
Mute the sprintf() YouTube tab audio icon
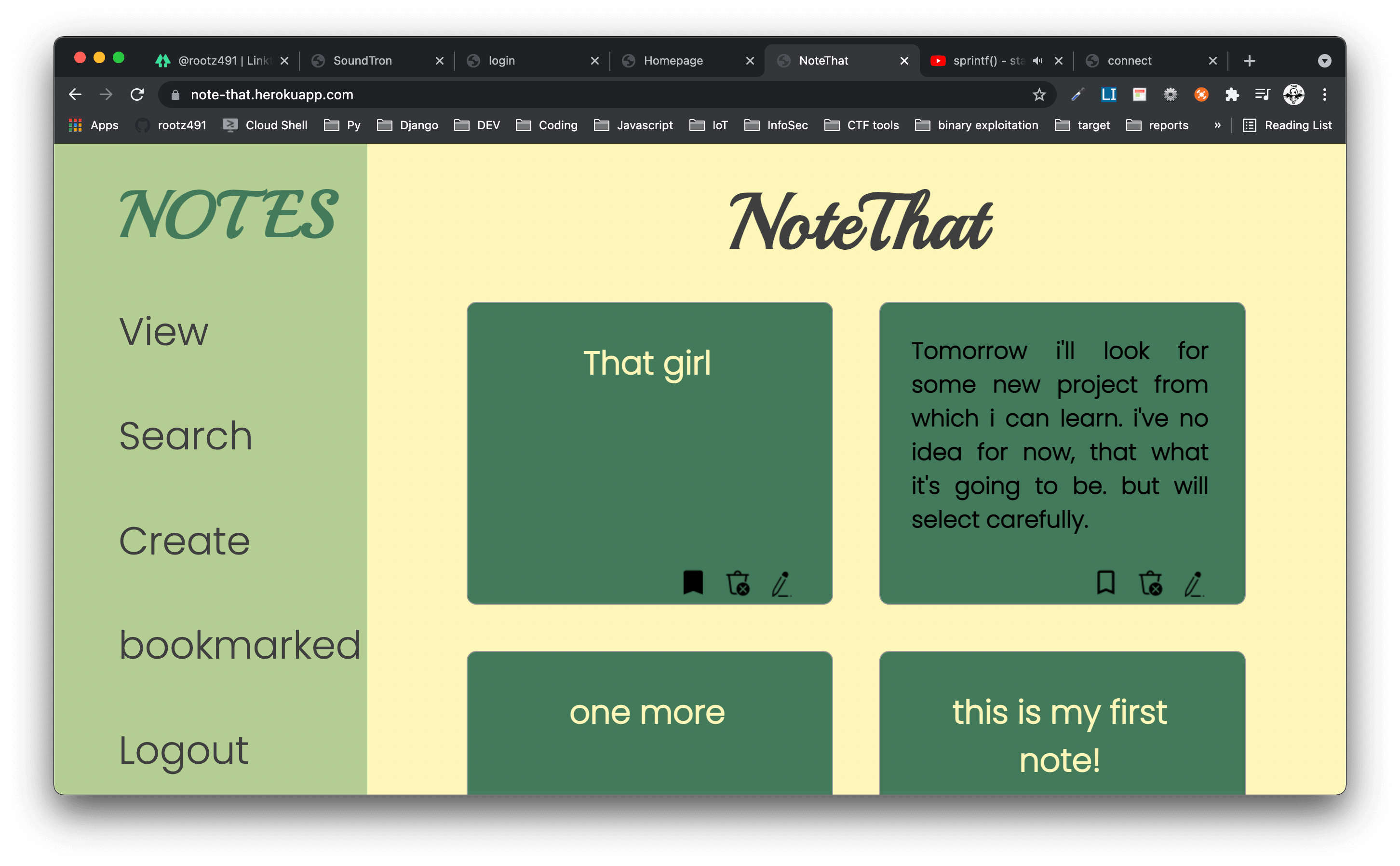pos(1037,61)
